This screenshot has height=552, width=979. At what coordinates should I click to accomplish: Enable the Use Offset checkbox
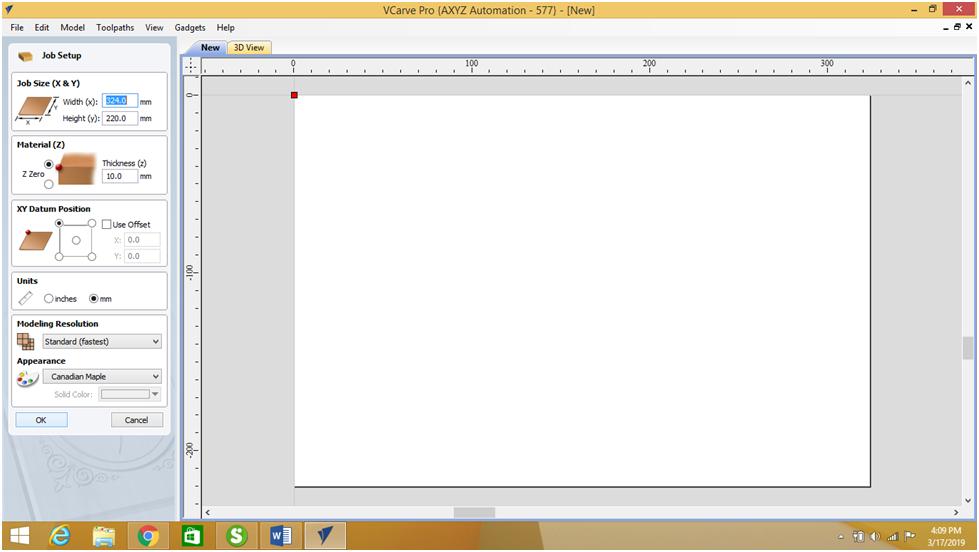(x=107, y=224)
